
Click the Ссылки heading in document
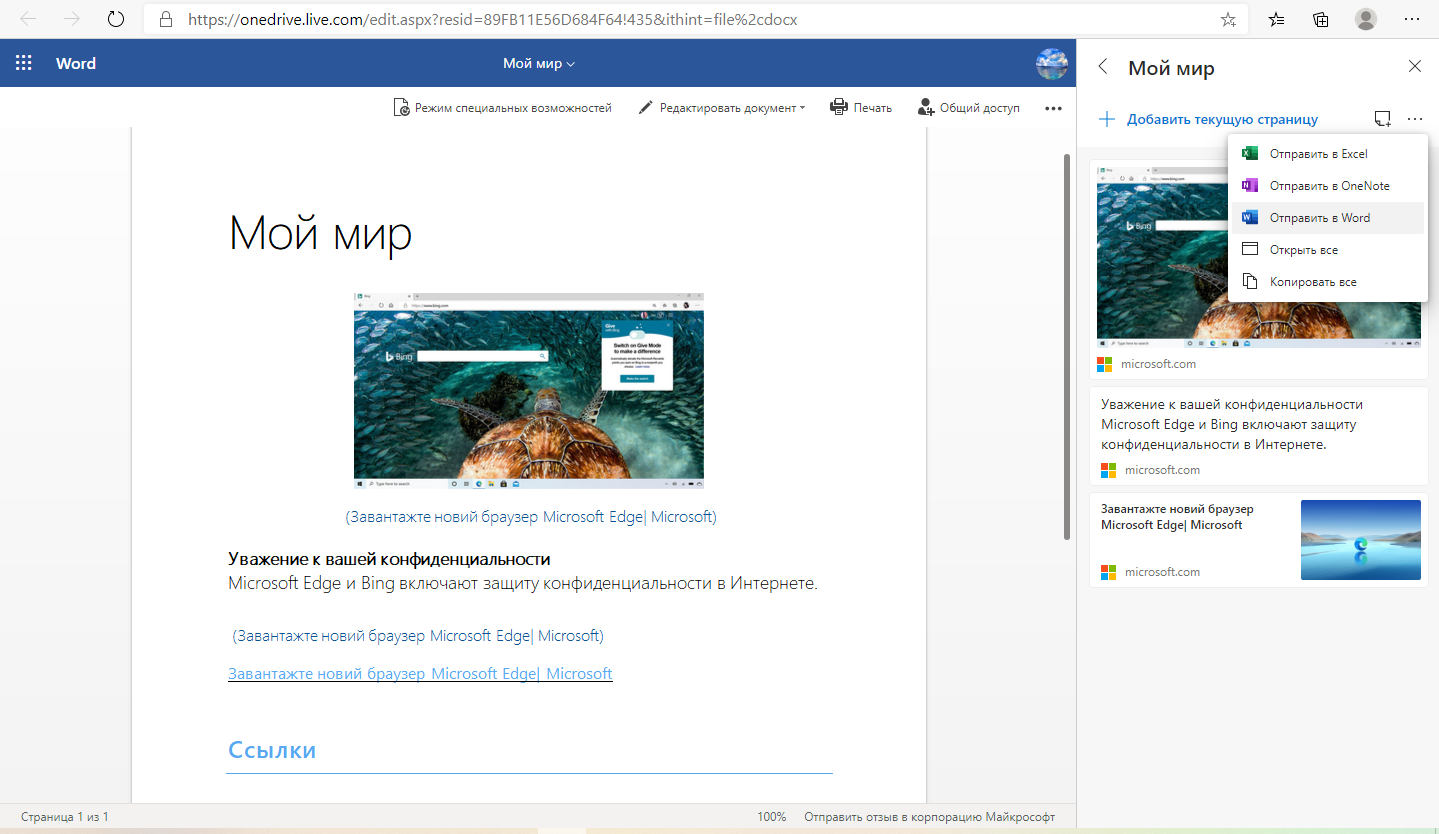(x=272, y=750)
